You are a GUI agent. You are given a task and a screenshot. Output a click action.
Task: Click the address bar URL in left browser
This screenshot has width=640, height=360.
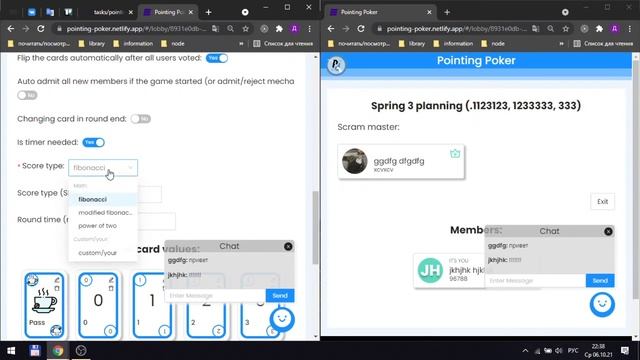(137, 29)
